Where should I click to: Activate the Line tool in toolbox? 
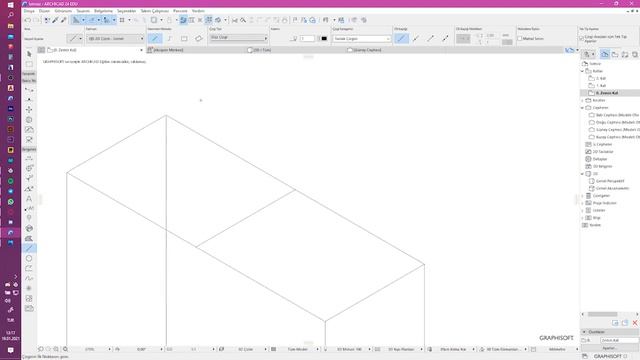coord(29,248)
